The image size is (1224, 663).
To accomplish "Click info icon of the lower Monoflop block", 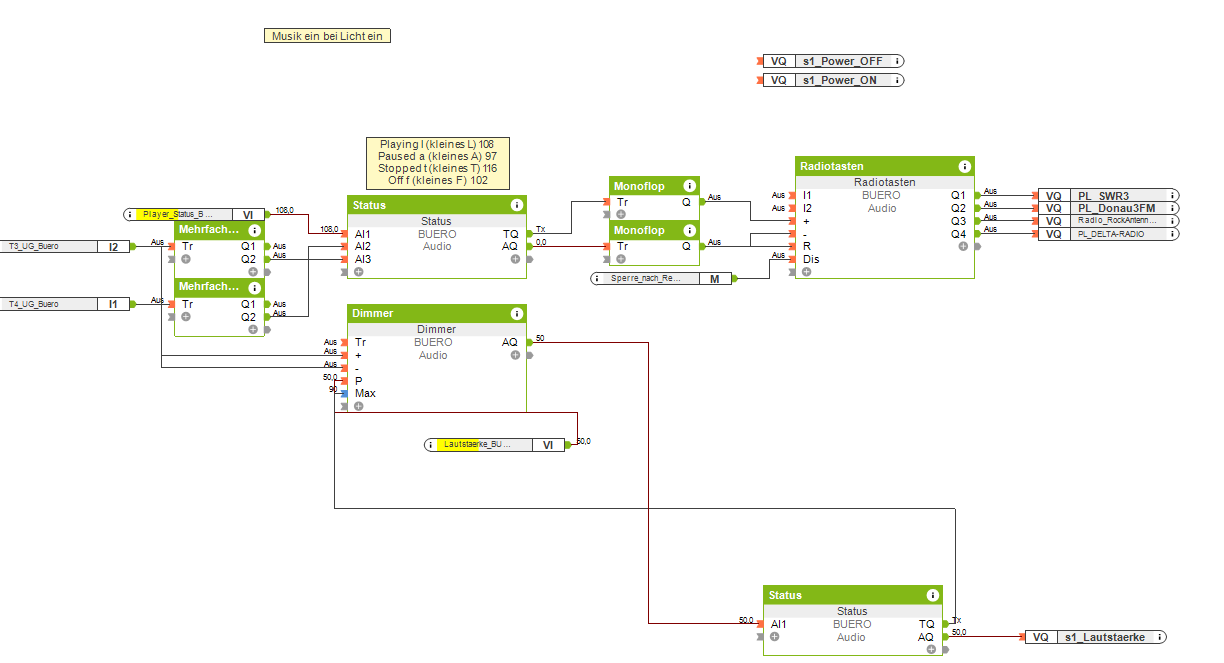I will coord(689,231).
